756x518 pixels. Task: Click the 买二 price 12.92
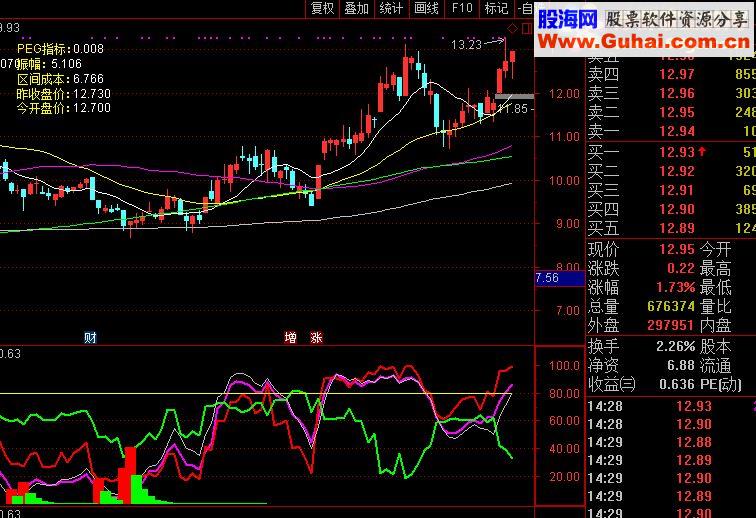[x=677, y=171]
